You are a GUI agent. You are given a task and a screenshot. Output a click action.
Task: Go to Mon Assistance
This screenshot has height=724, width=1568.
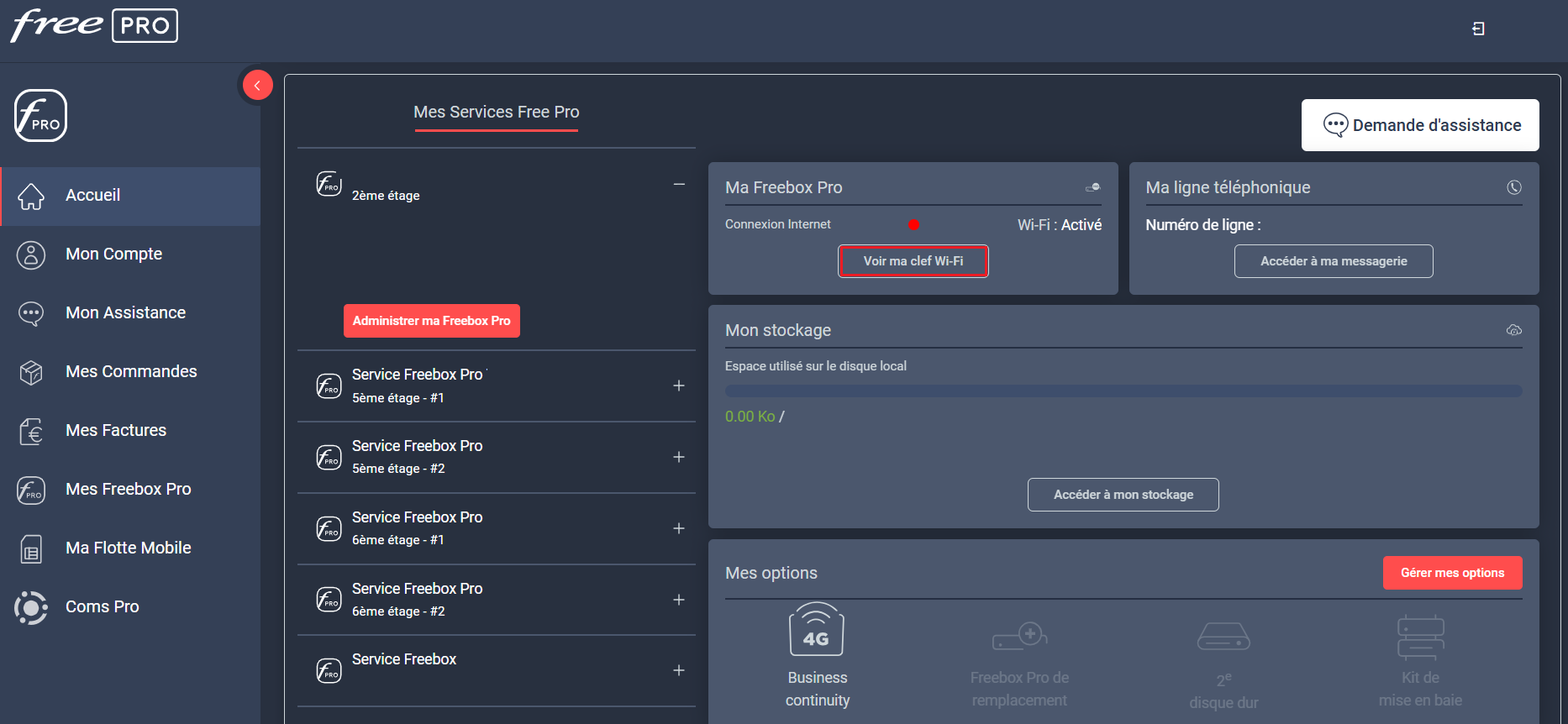click(130, 313)
